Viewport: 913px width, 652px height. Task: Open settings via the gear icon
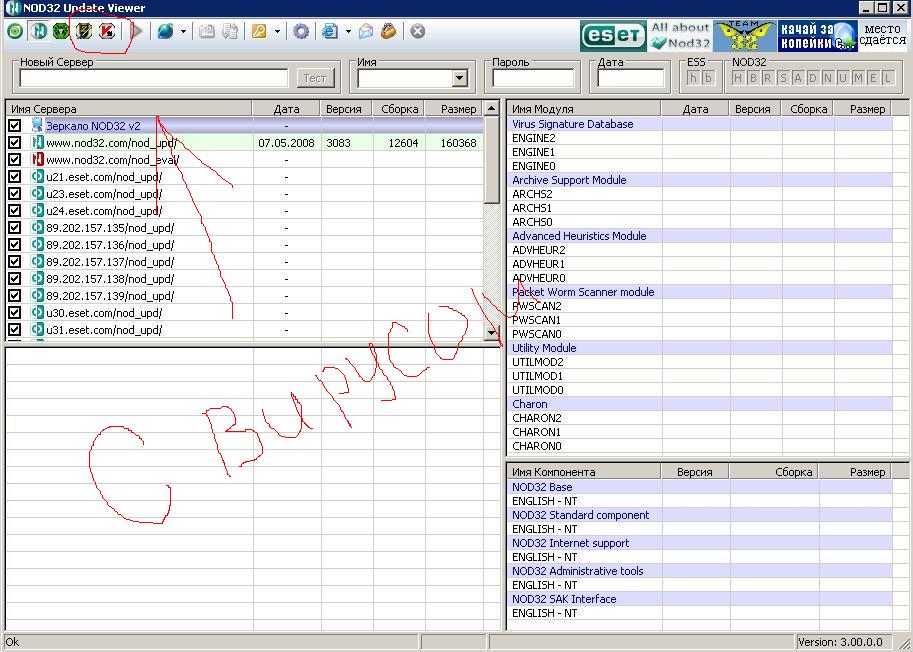(x=300, y=31)
